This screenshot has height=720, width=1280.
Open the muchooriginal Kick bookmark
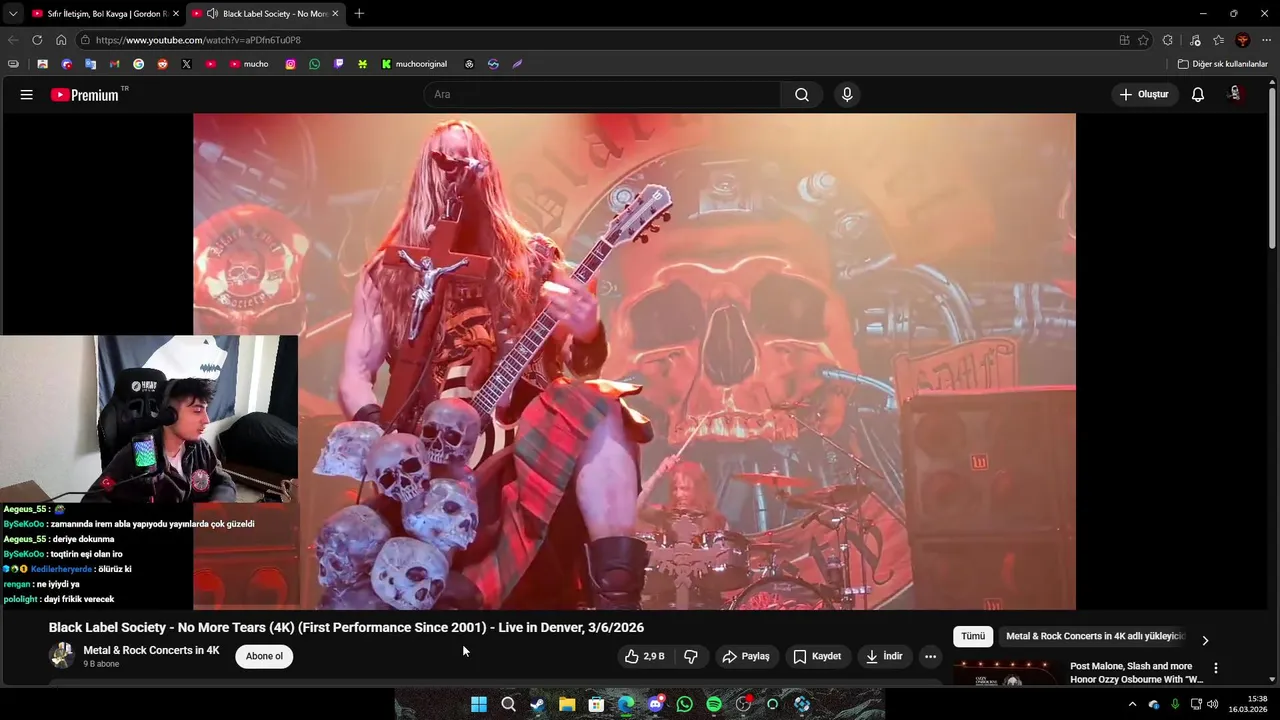414,64
